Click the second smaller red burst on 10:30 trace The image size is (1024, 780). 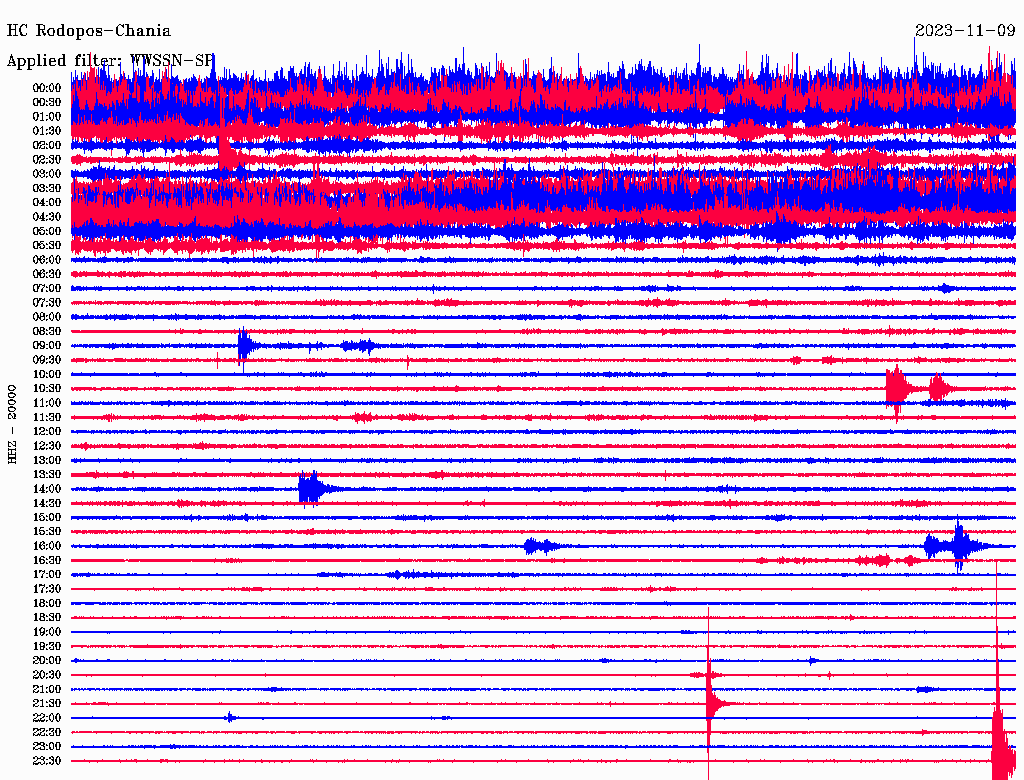pyautogui.click(x=939, y=388)
